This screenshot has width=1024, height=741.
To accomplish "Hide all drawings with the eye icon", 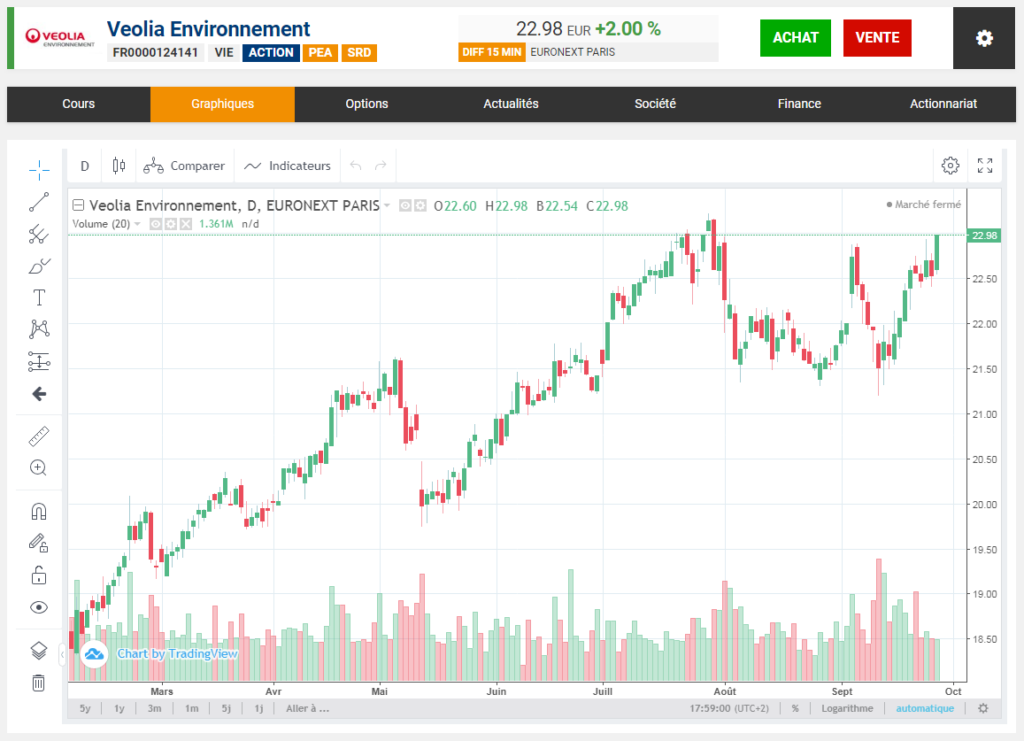I will point(38,607).
